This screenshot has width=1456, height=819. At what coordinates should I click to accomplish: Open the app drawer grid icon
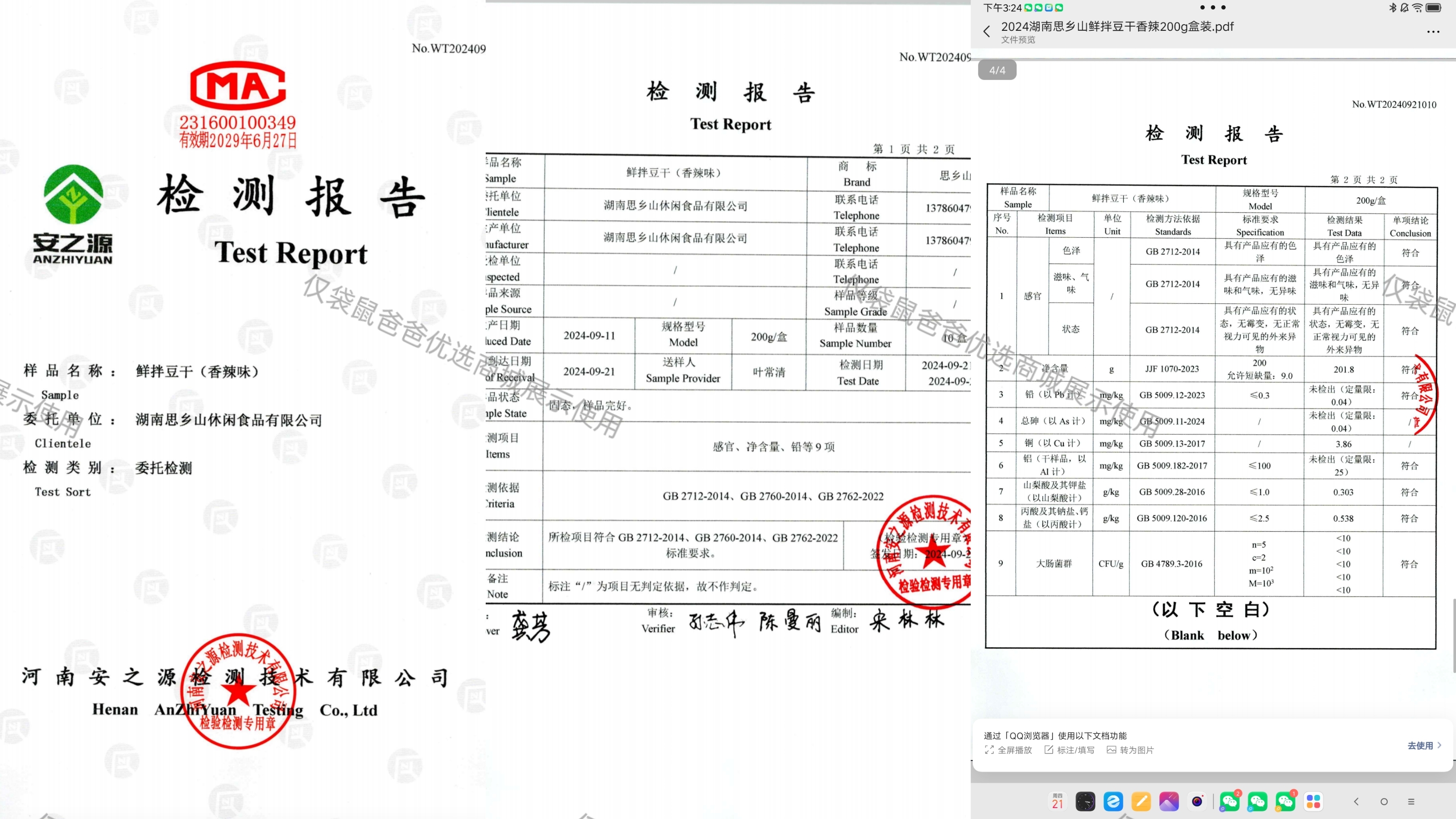(1313, 801)
